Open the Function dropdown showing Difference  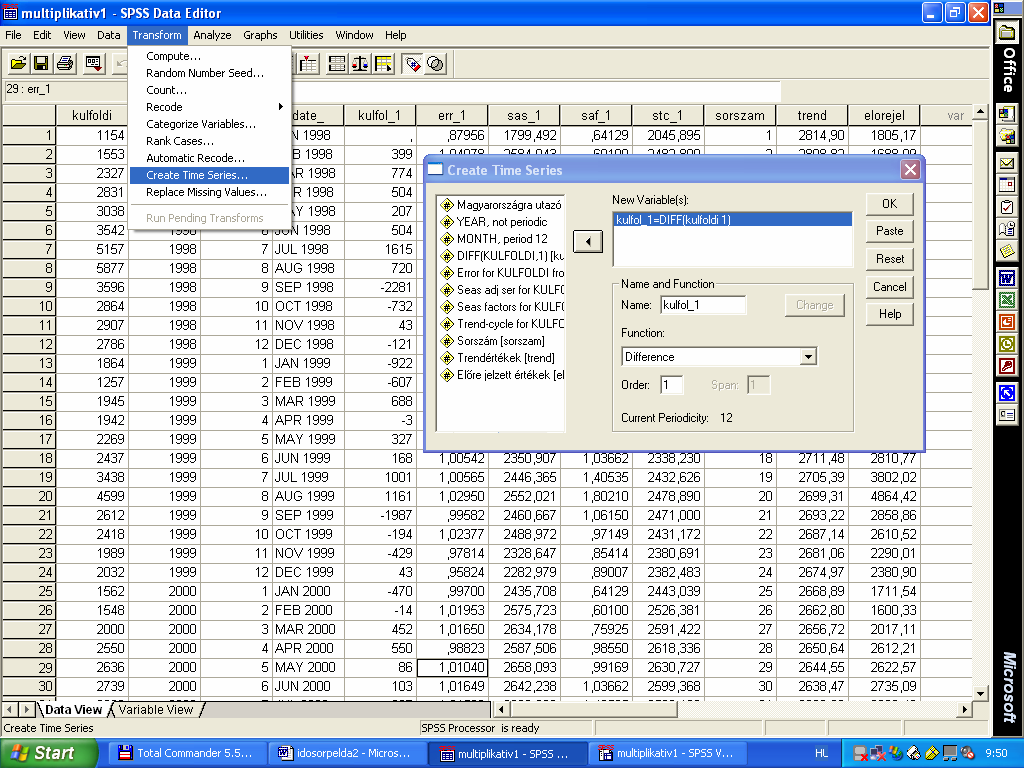[x=719, y=357]
